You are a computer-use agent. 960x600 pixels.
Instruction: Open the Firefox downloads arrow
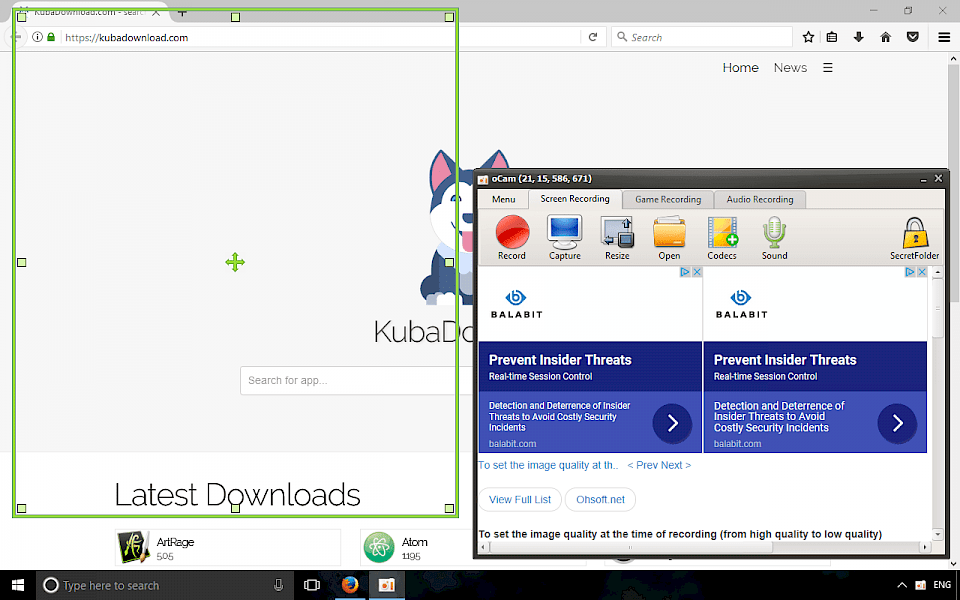858,37
